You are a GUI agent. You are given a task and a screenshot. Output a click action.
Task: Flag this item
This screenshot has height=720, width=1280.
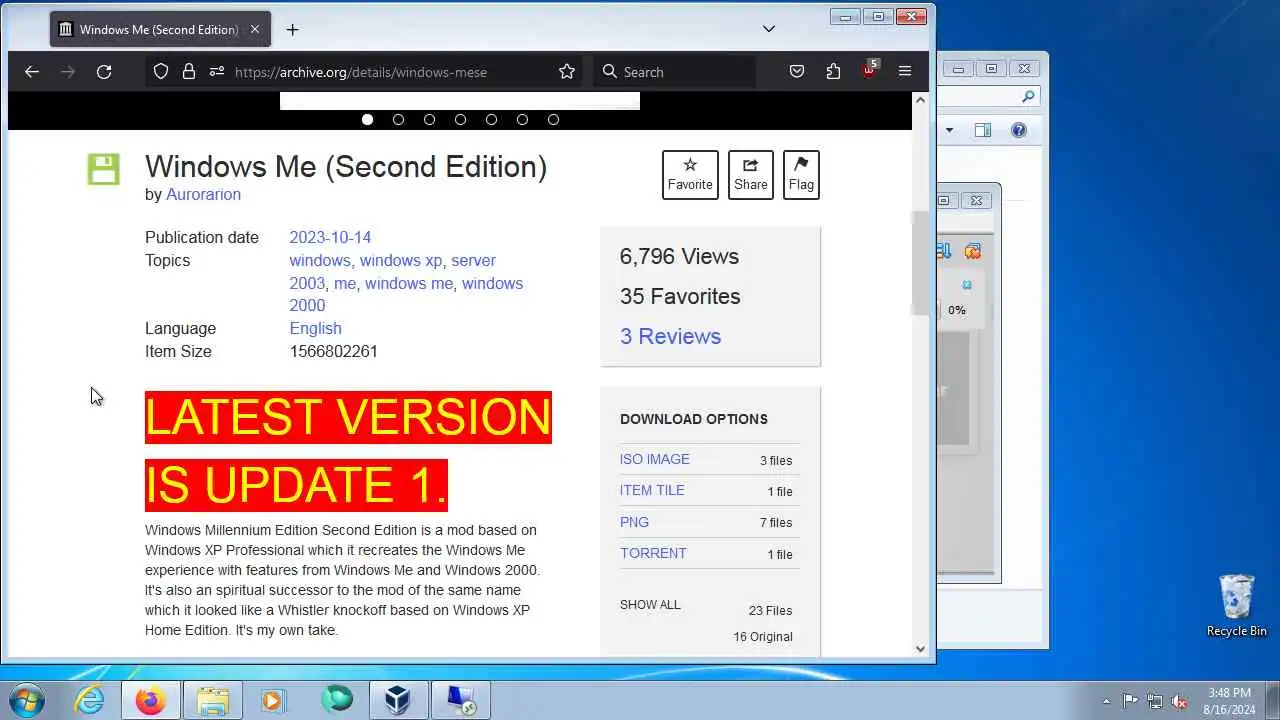tap(801, 175)
